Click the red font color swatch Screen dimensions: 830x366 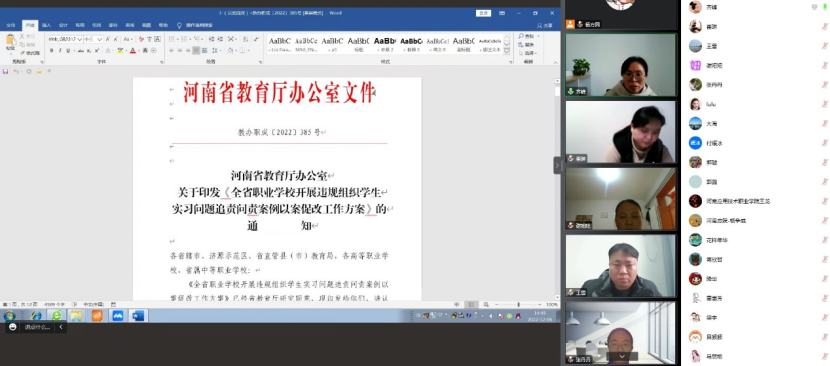[x=133, y=51]
